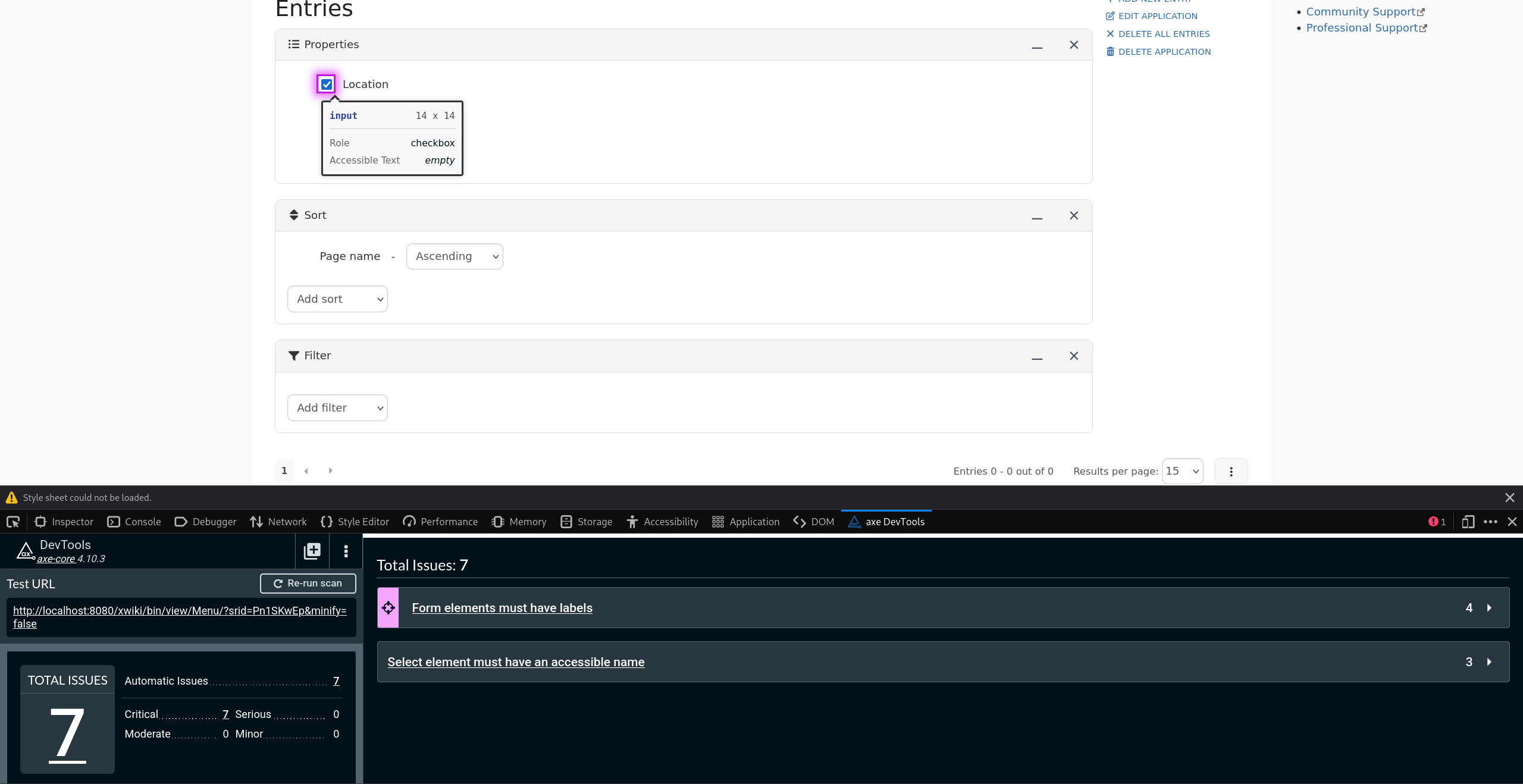Click the red error count badge

(x=1437, y=522)
